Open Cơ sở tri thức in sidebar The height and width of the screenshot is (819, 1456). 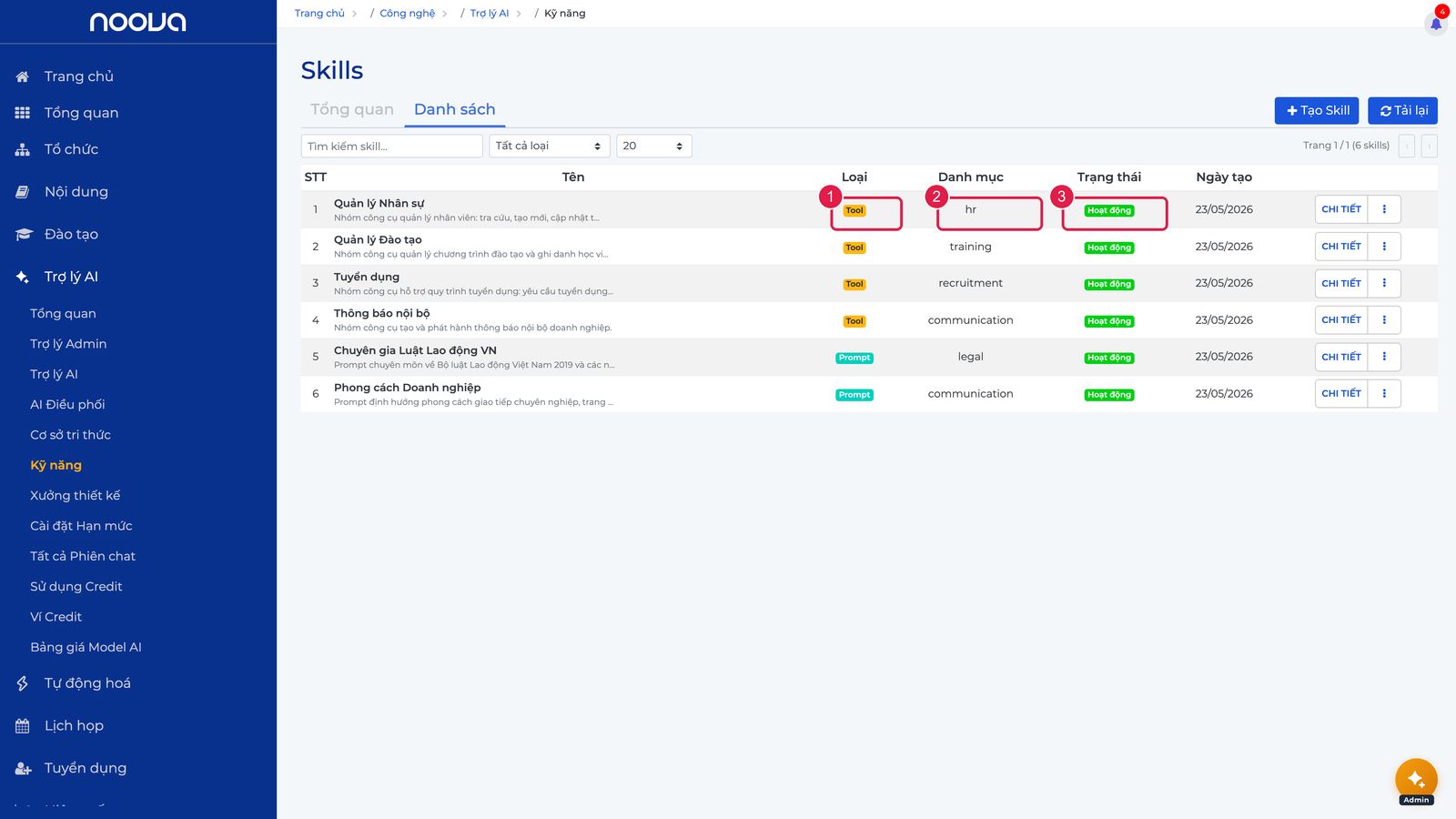coord(71,435)
